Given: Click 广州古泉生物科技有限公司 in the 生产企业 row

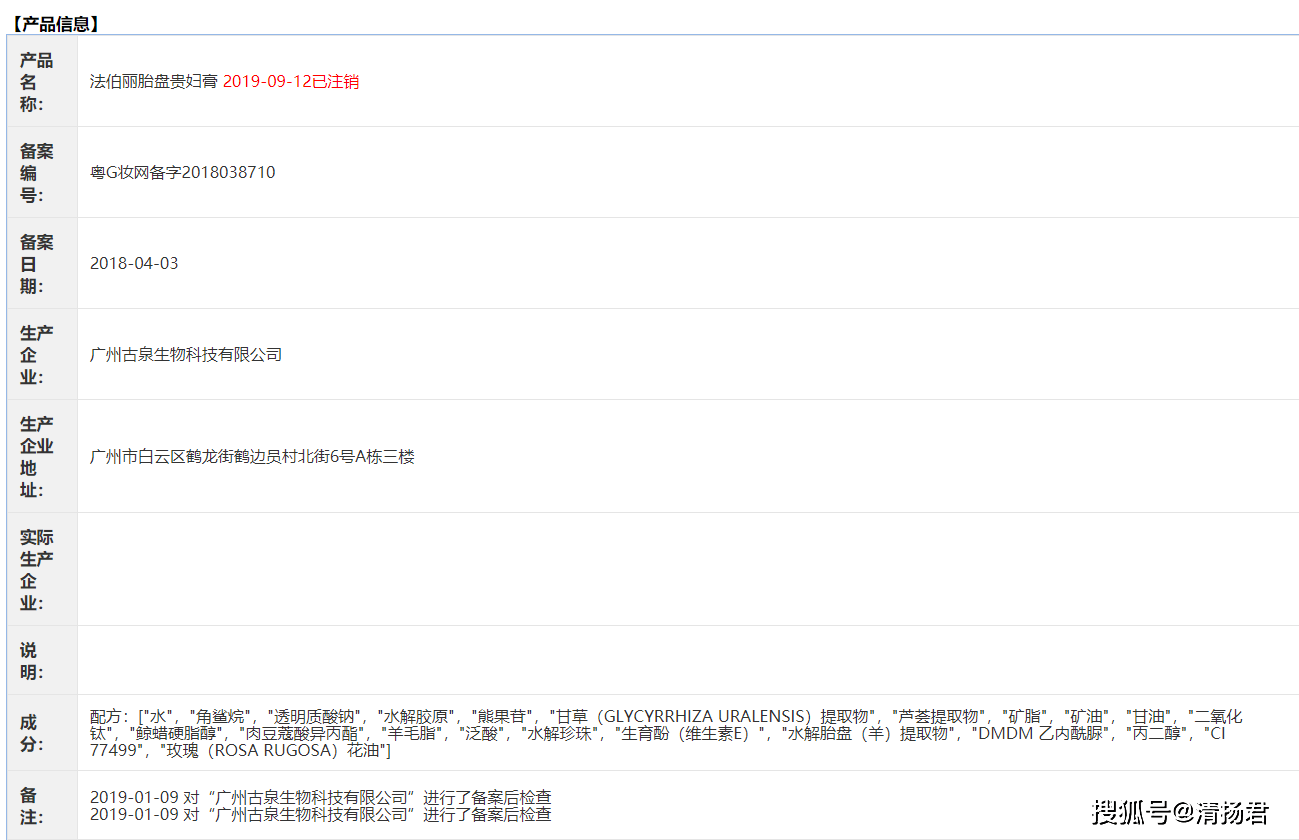Looking at the screenshot, I should tap(186, 355).
